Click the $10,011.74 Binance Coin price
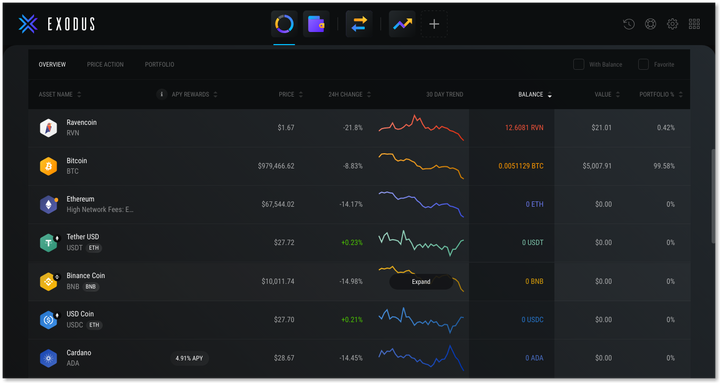 (x=278, y=281)
